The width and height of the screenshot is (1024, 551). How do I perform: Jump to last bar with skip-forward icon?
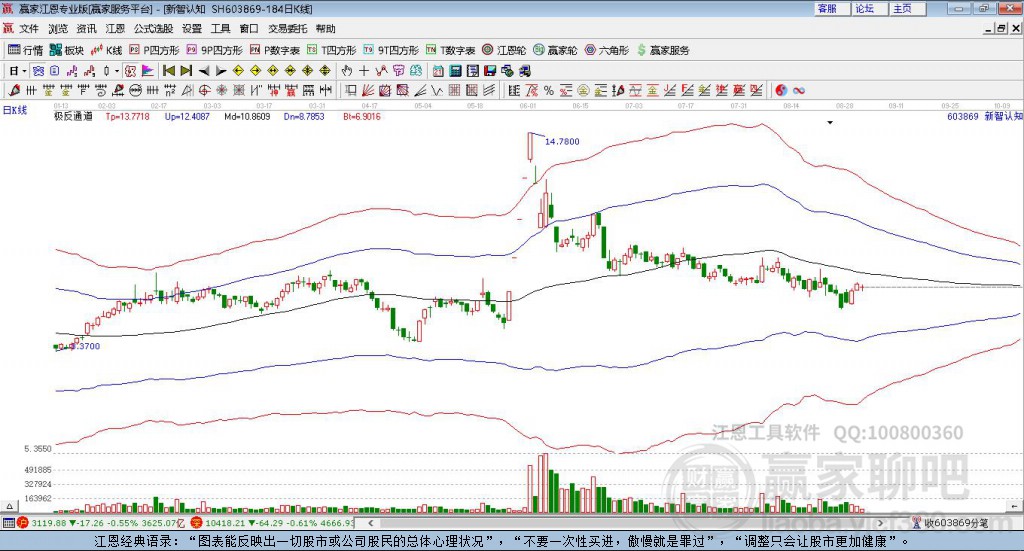tap(186, 71)
